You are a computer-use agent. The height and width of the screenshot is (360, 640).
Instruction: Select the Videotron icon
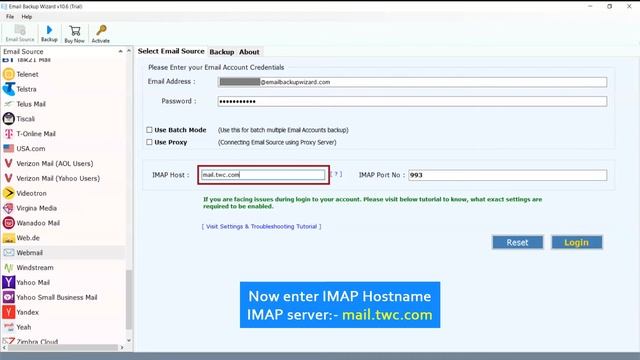[9, 193]
